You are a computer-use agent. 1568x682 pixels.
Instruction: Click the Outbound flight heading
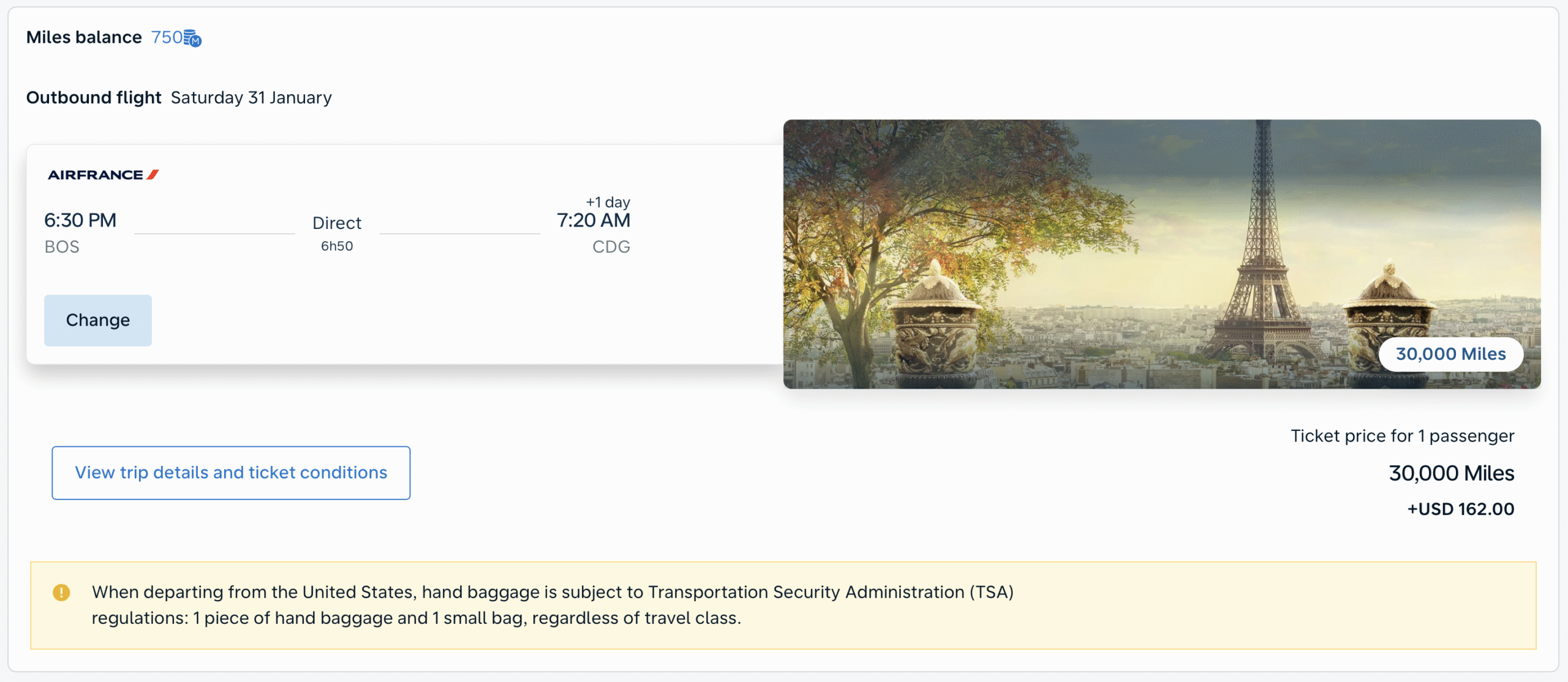coord(94,98)
